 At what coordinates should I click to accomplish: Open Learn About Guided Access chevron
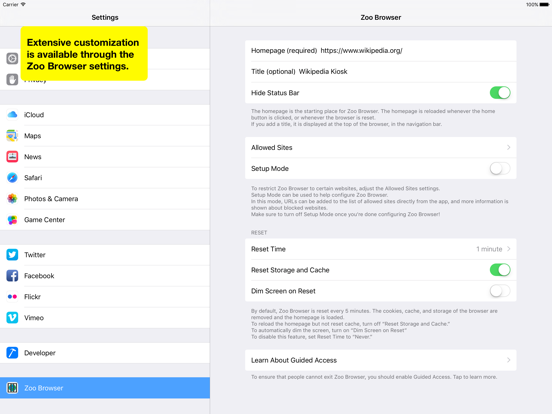click(x=509, y=360)
